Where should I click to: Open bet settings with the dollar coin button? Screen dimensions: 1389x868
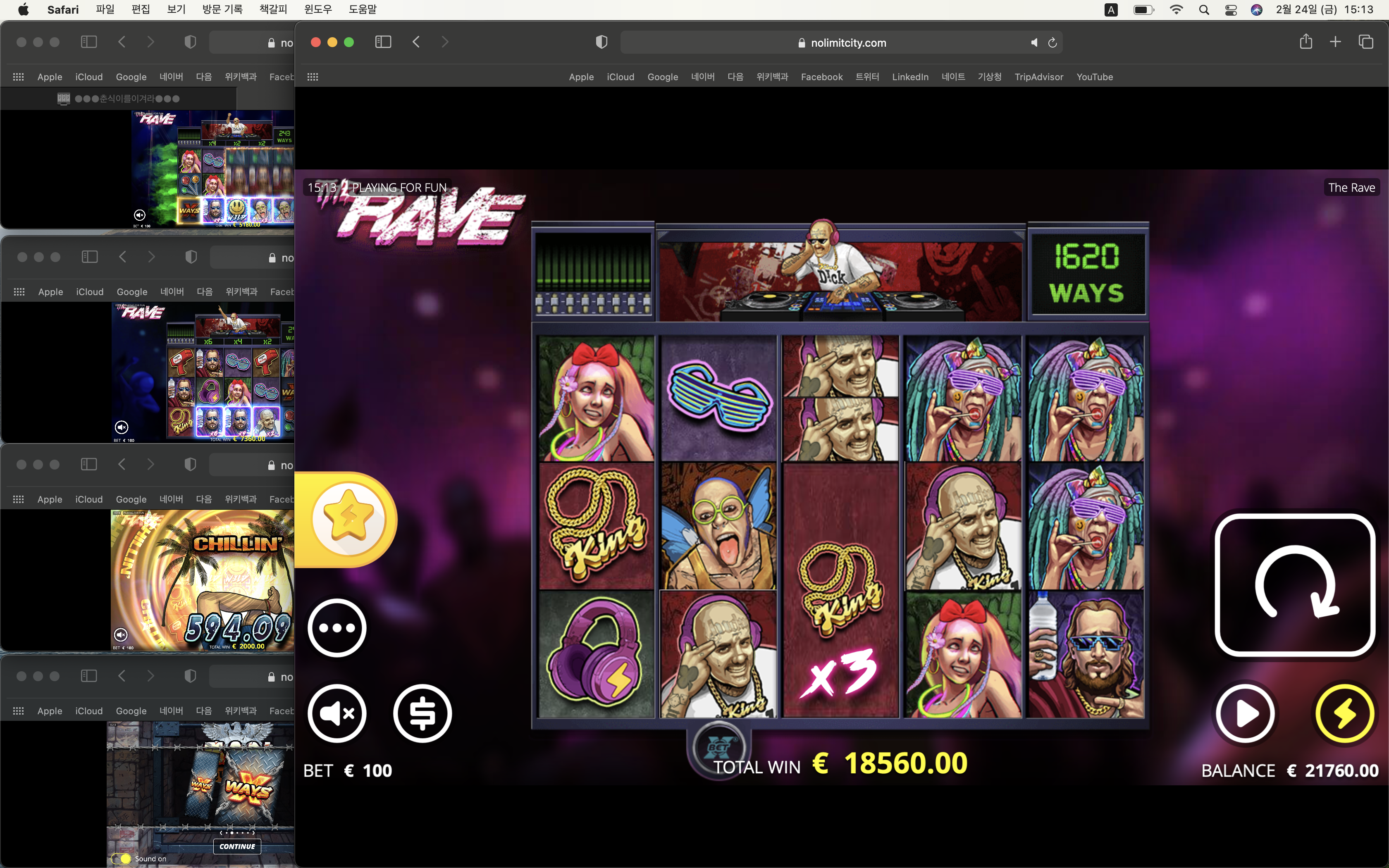[x=422, y=713]
